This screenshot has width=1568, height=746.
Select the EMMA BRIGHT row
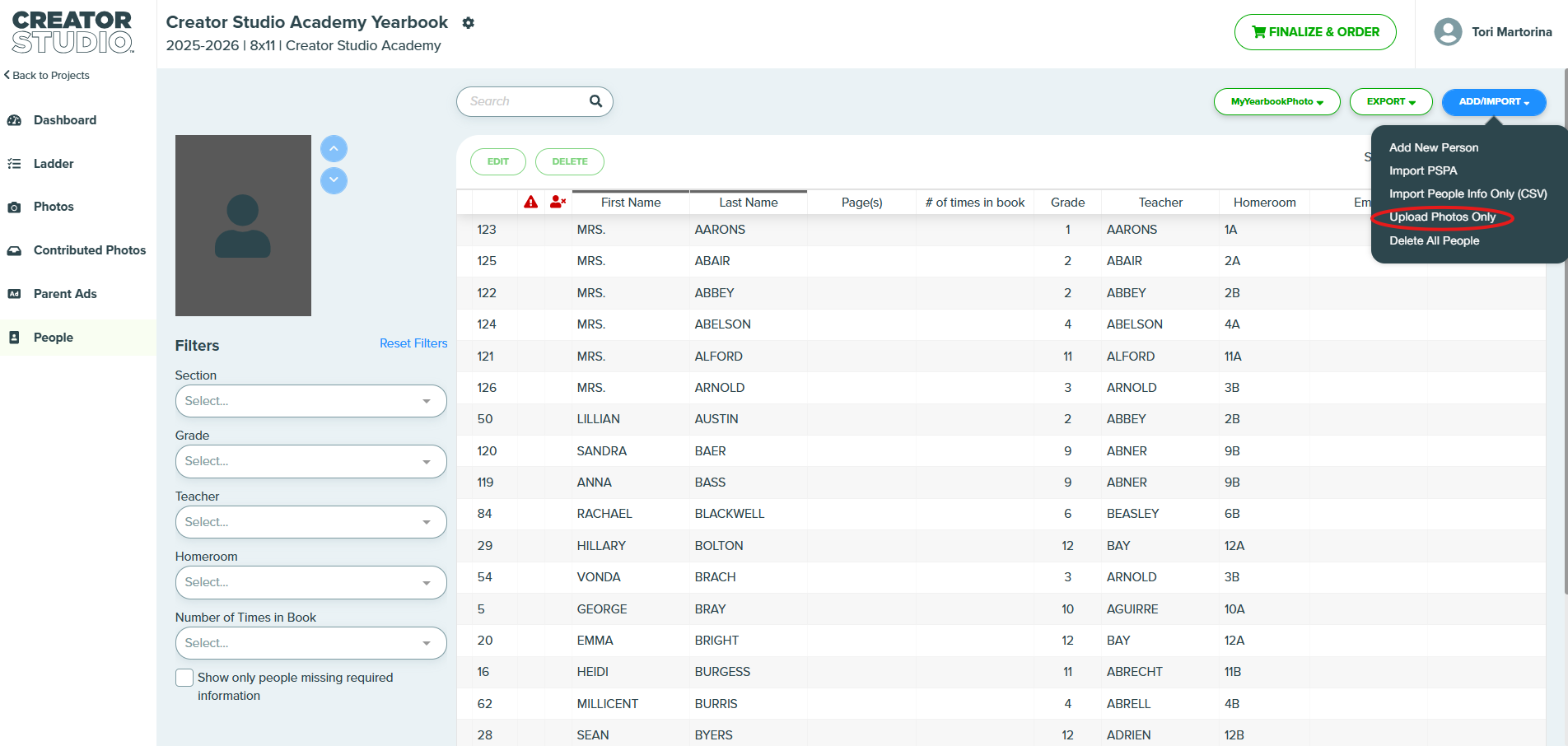tap(1001, 641)
